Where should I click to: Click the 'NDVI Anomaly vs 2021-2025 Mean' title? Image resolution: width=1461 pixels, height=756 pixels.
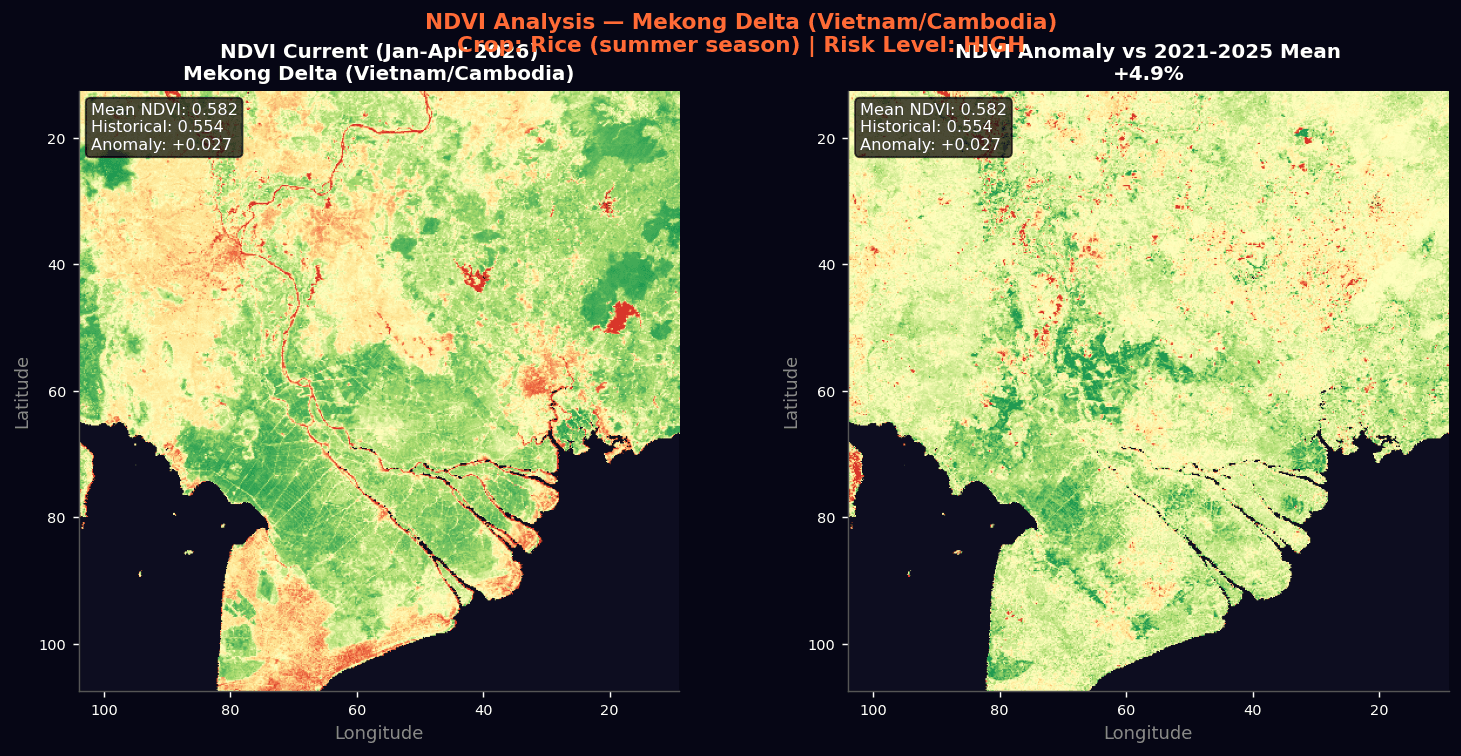pyautogui.click(x=1148, y=52)
